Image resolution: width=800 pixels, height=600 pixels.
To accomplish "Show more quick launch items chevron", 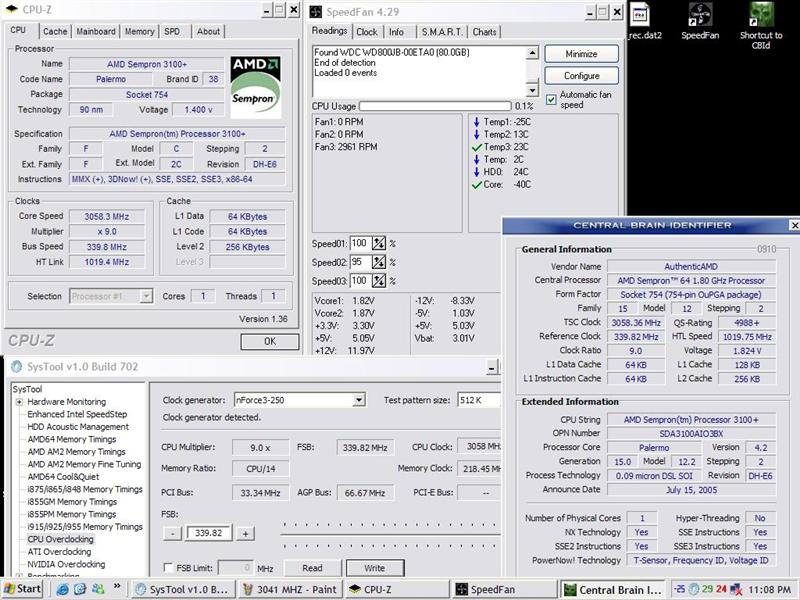I will click(x=117, y=586).
